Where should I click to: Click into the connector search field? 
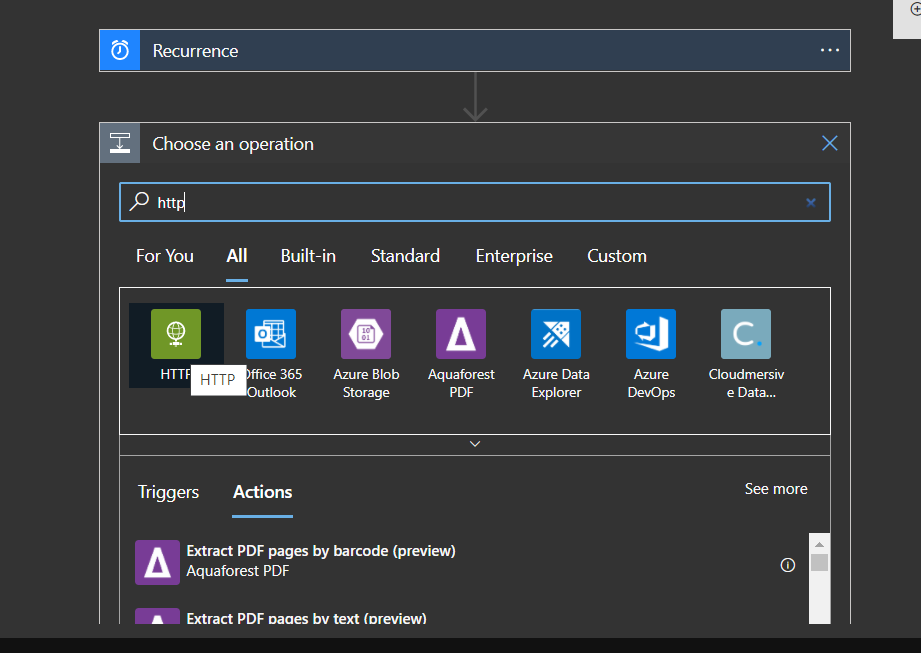(475, 202)
